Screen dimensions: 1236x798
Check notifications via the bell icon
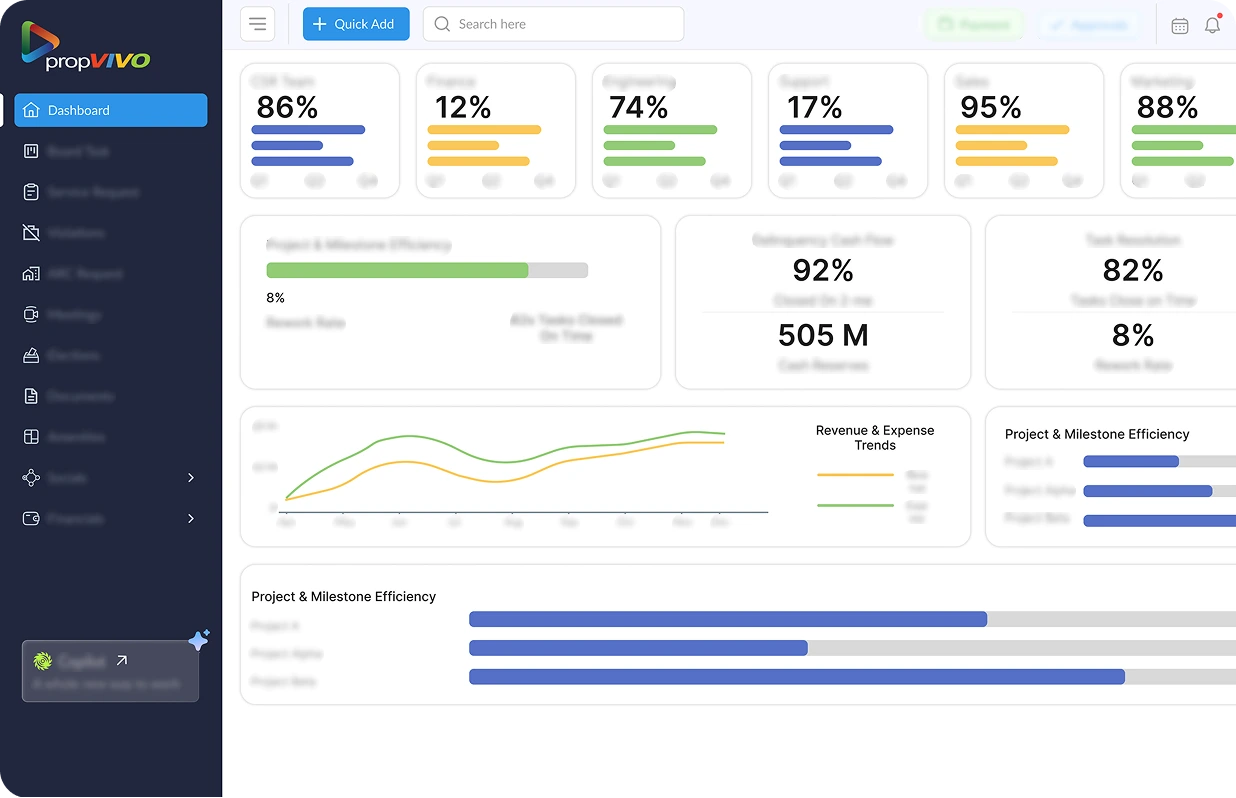(x=1212, y=26)
